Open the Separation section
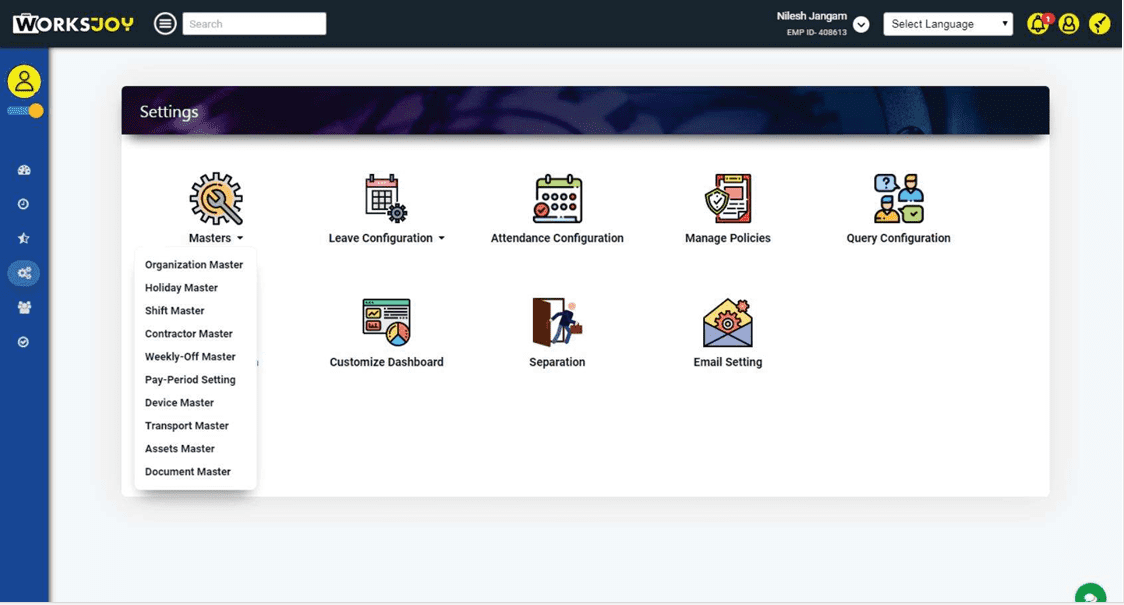1124x605 pixels. coord(557,330)
